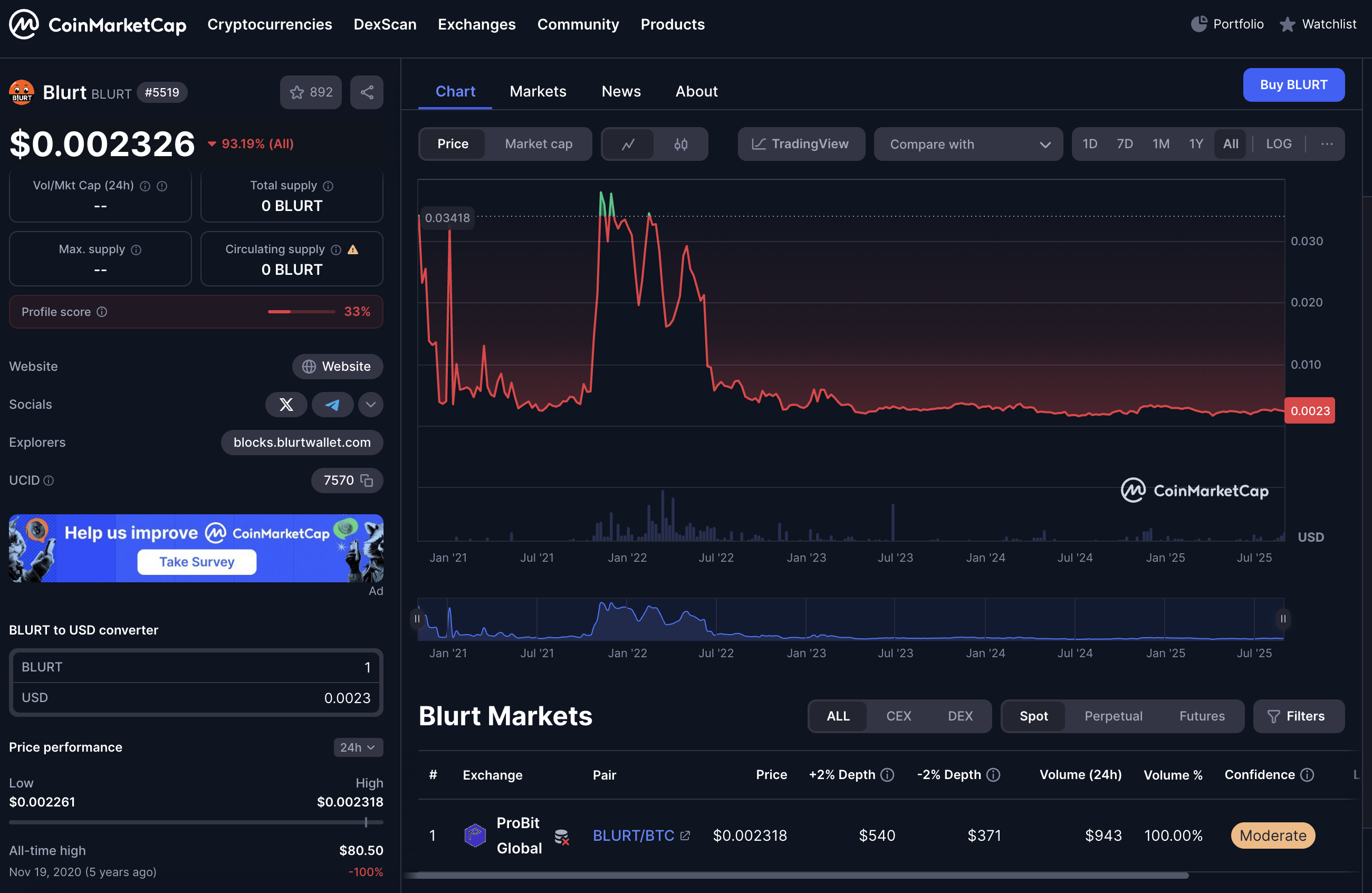Filter markets by CEX
1372x893 pixels.
(899, 717)
